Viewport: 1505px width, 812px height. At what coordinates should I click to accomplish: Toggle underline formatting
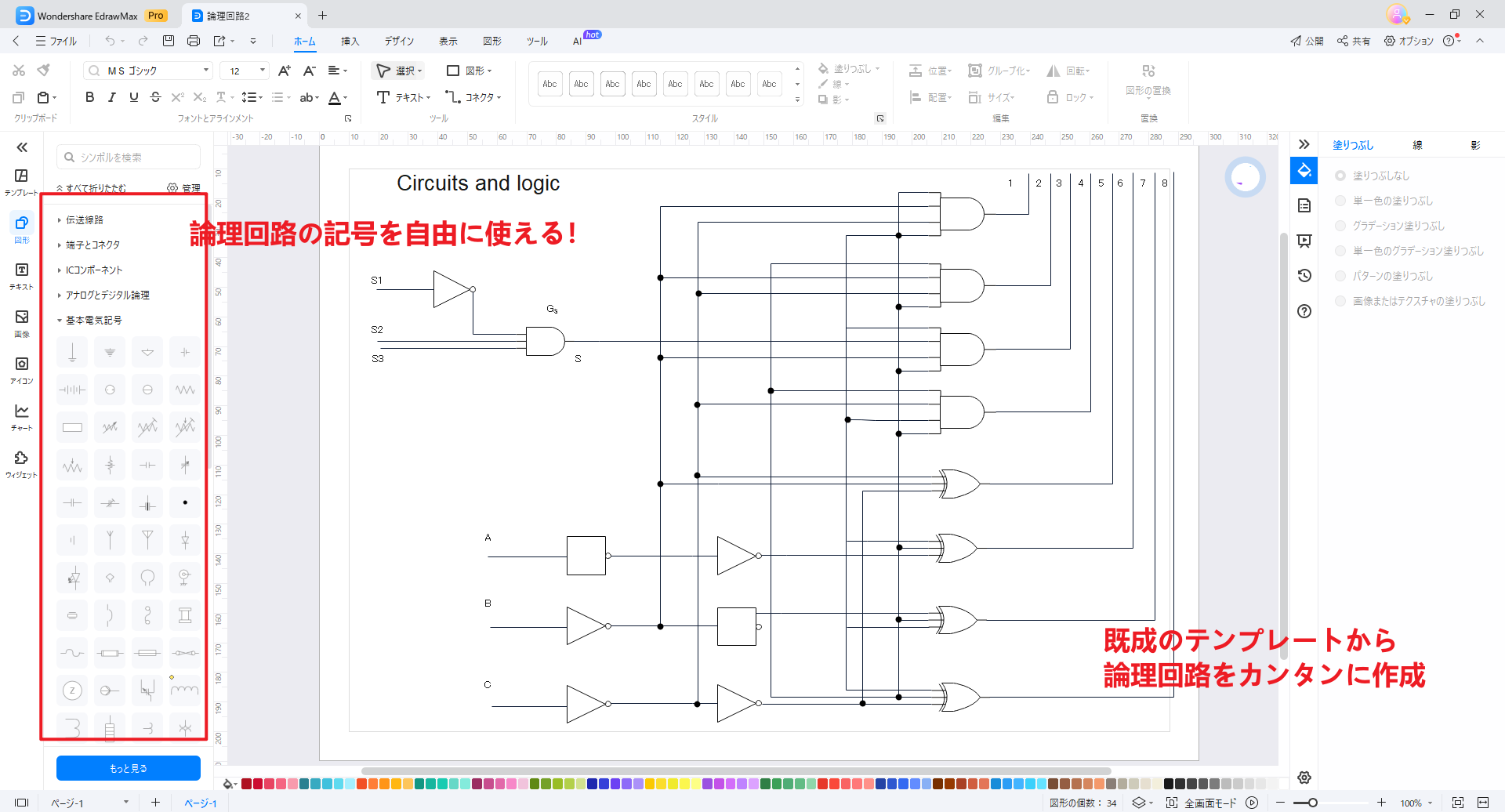coord(133,97)
